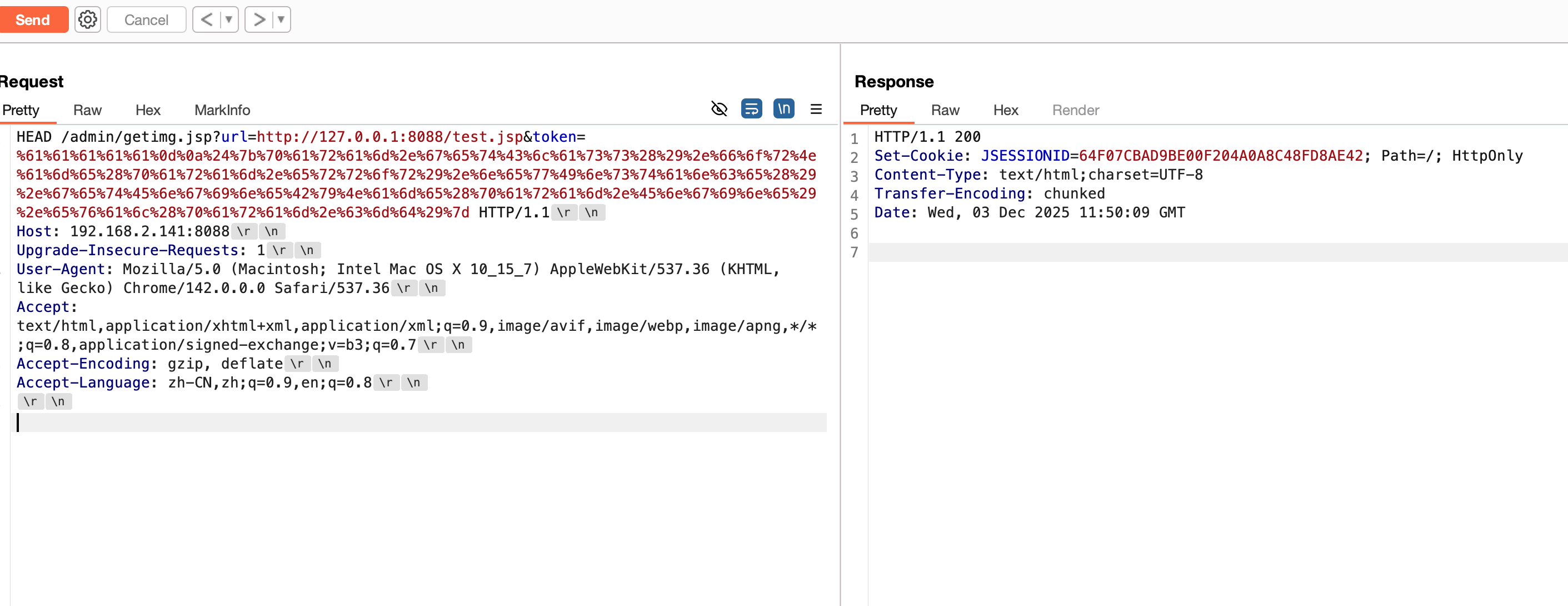
Task: Switch Request view to Raw tab
Action: 87,110
